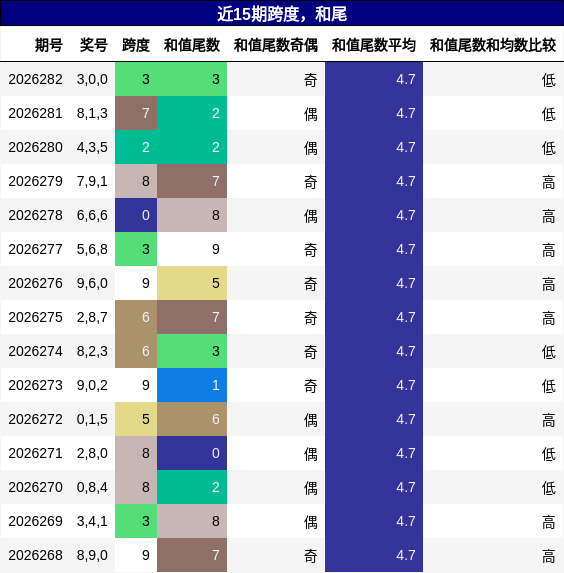Click issue number 2026275

[35, 317]
